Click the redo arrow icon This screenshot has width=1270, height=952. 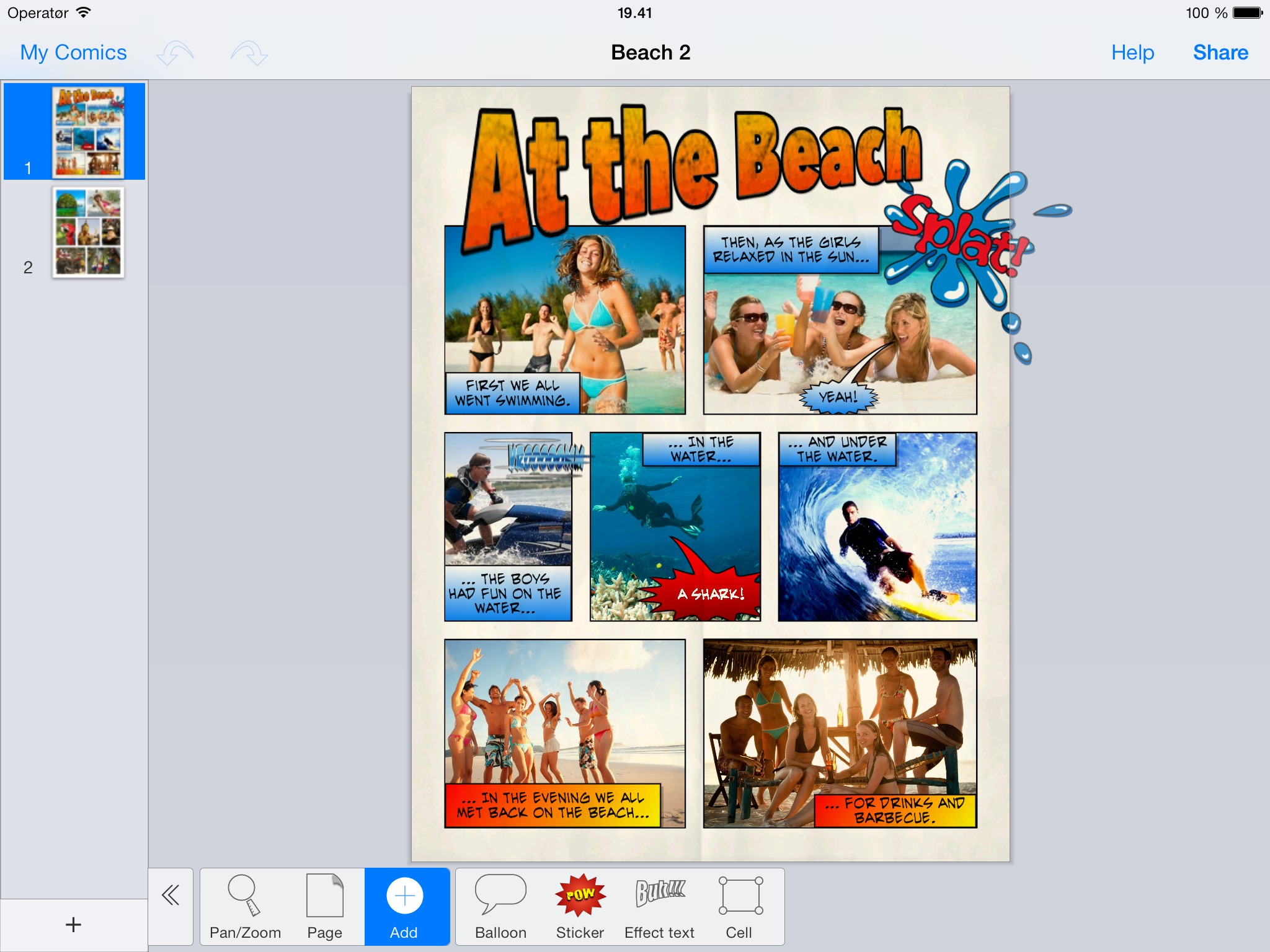pos(249,53)
